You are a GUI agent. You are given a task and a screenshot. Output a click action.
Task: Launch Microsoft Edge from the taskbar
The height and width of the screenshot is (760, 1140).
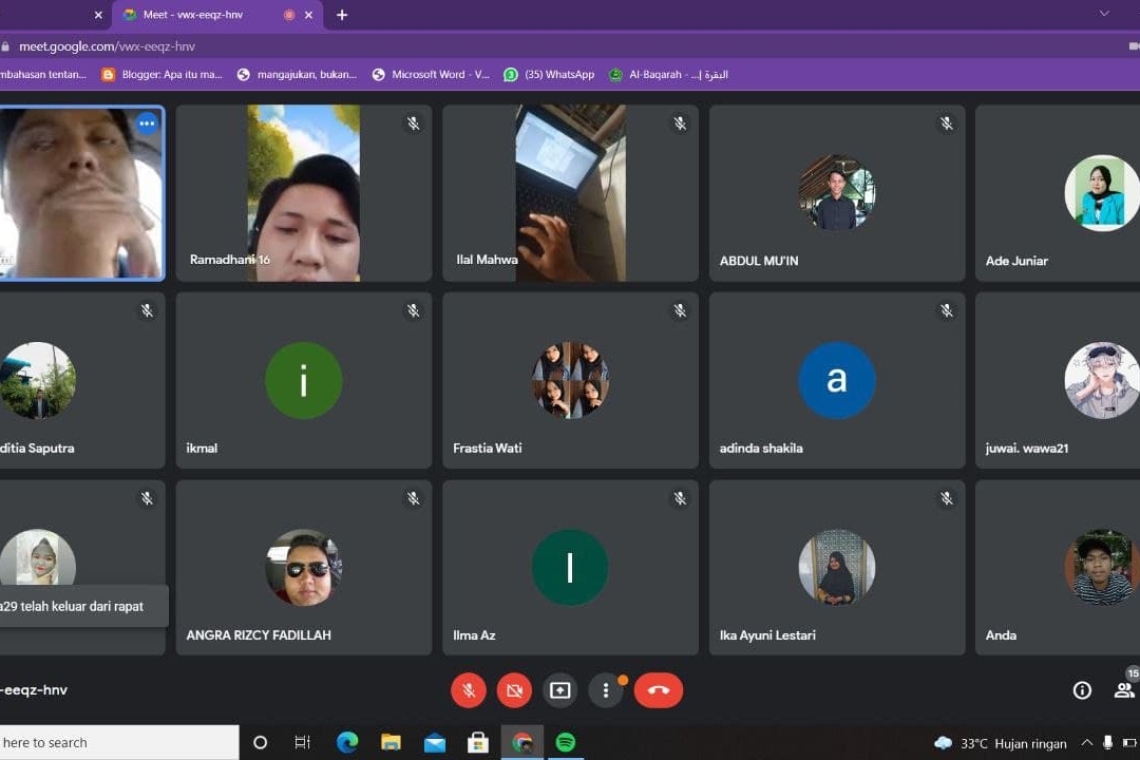click(x=348, y=743)
